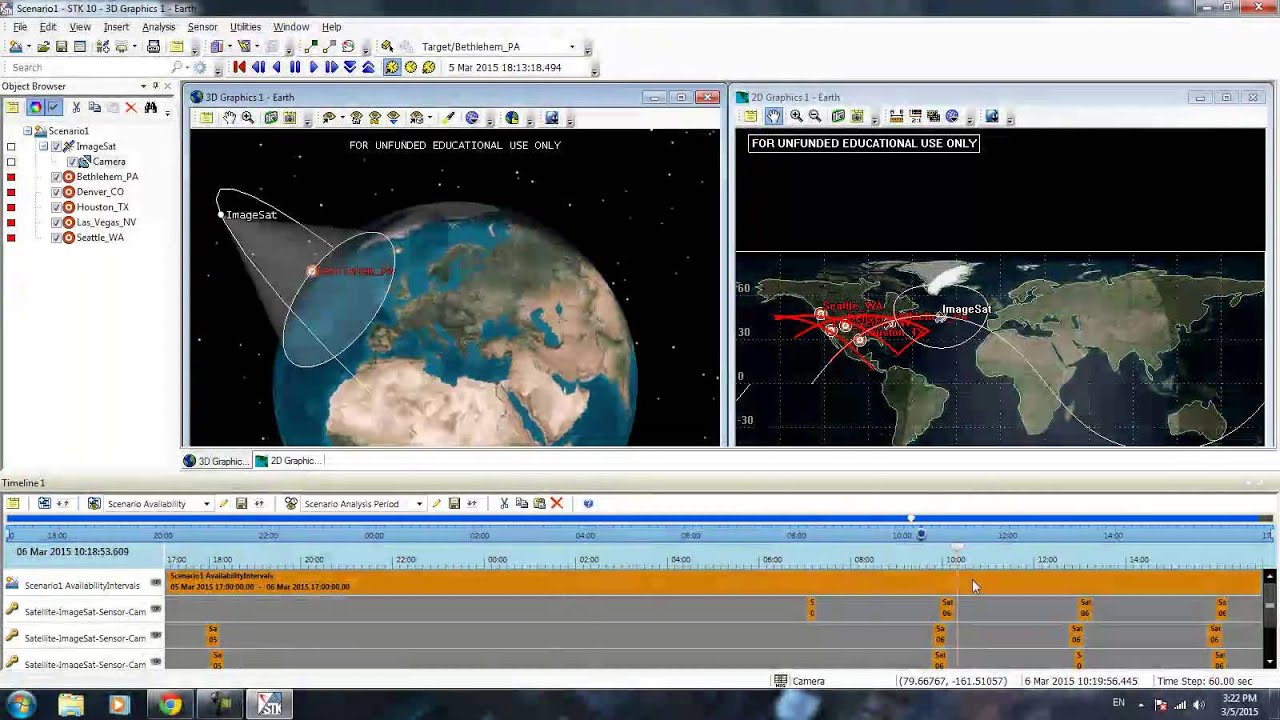The width and height of the screenshot is (1280, 720).
Task: Select Houston_TX in the Object Browser
Action: pyautogui.click(x=102, y=207)
